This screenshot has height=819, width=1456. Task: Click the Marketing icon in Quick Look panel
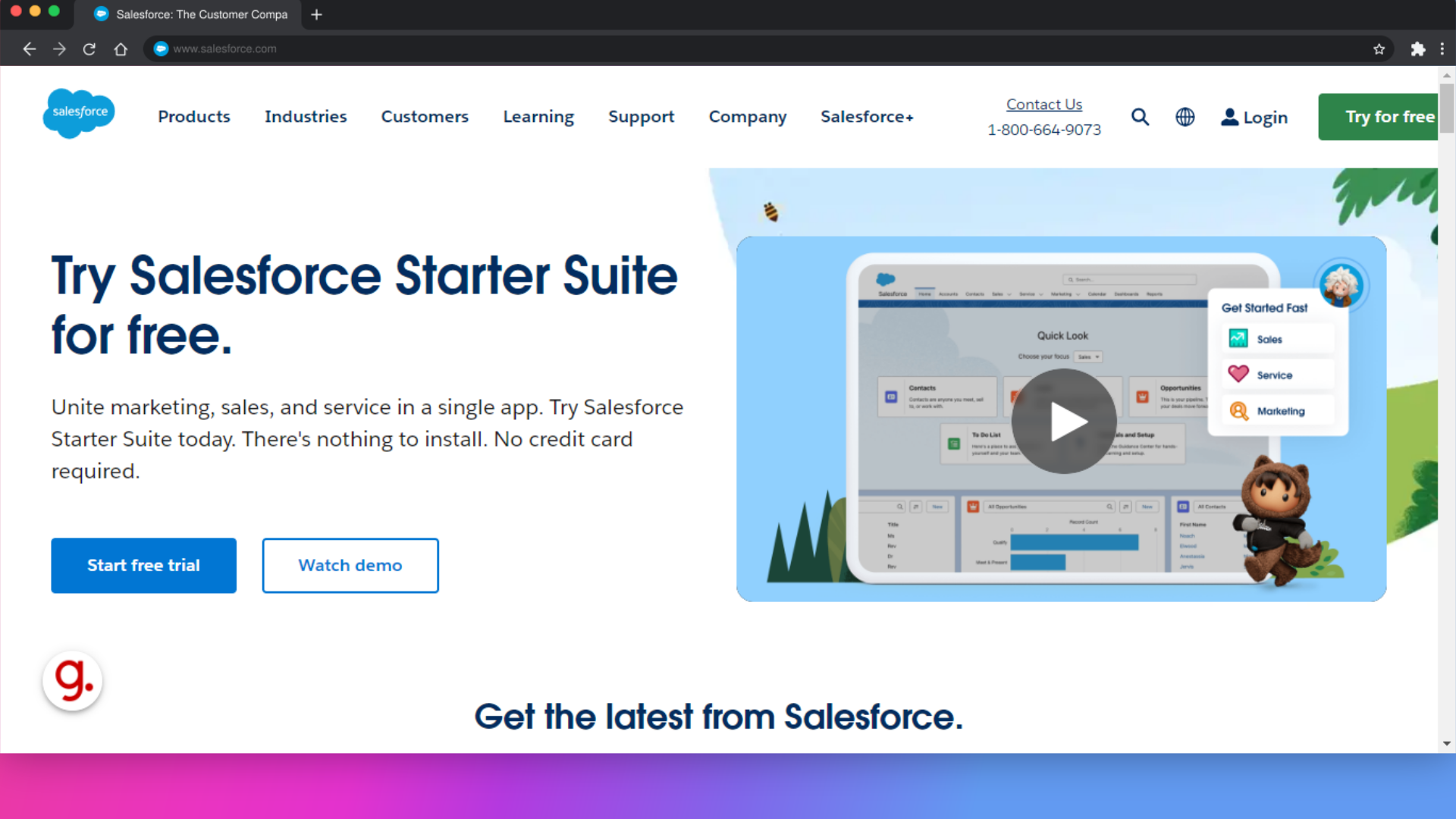tap(1238, 411)
